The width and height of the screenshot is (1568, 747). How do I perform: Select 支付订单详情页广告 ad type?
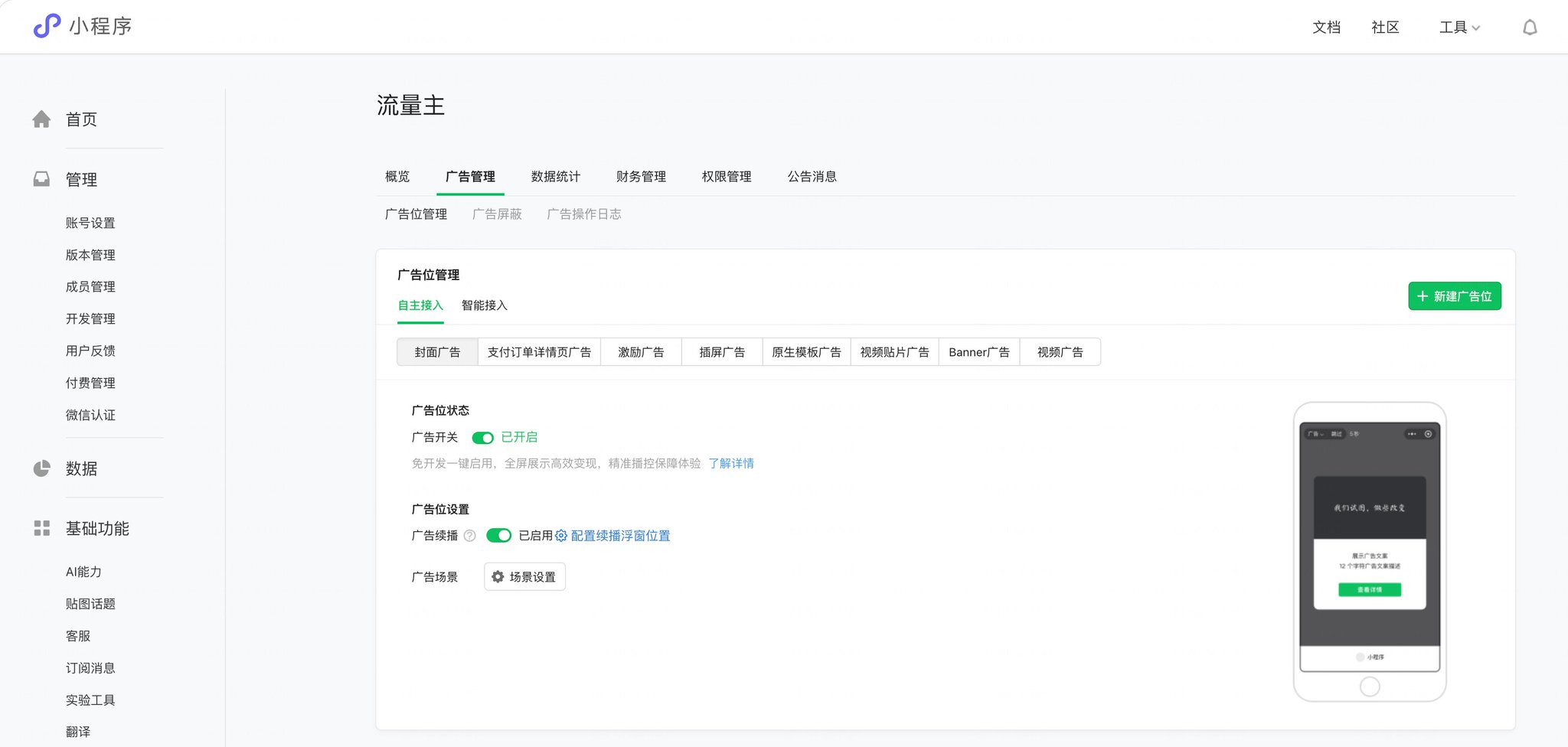(x=539, y=352)
